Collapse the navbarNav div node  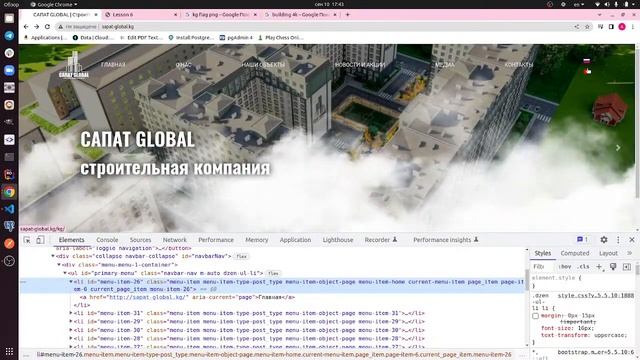coord(53,256)
